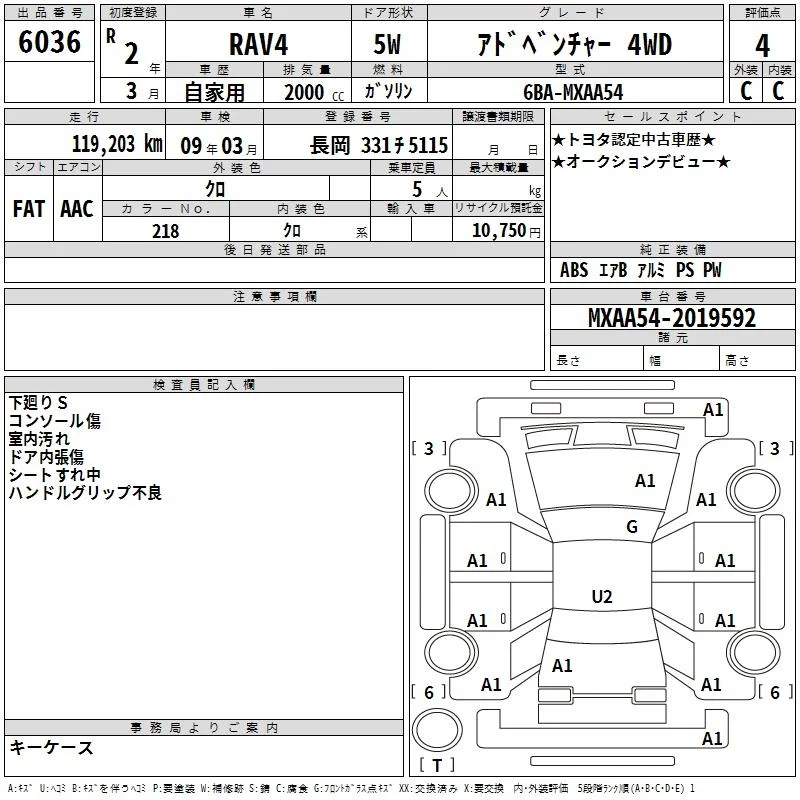
Task: Click the spare tire [ T ] label
Action: 437,765
